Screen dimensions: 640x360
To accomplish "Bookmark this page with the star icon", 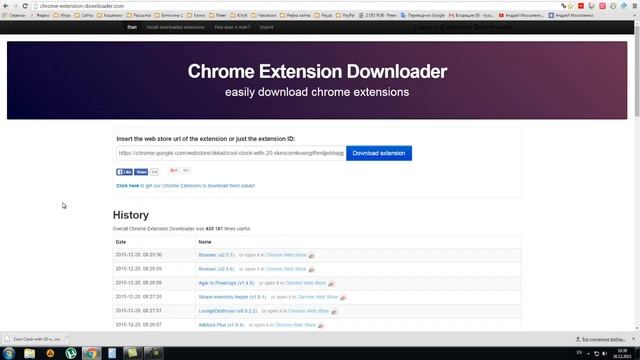I will 571,6.
